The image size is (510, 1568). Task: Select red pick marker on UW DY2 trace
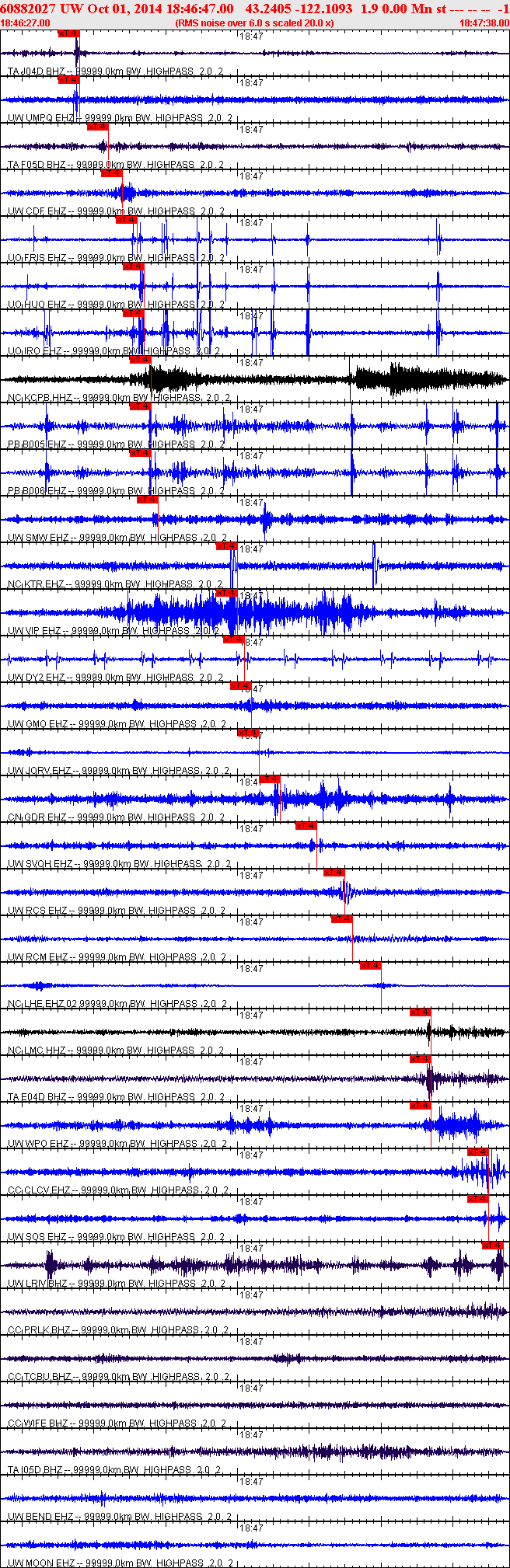pyautogui.click(x=233, y=639)
